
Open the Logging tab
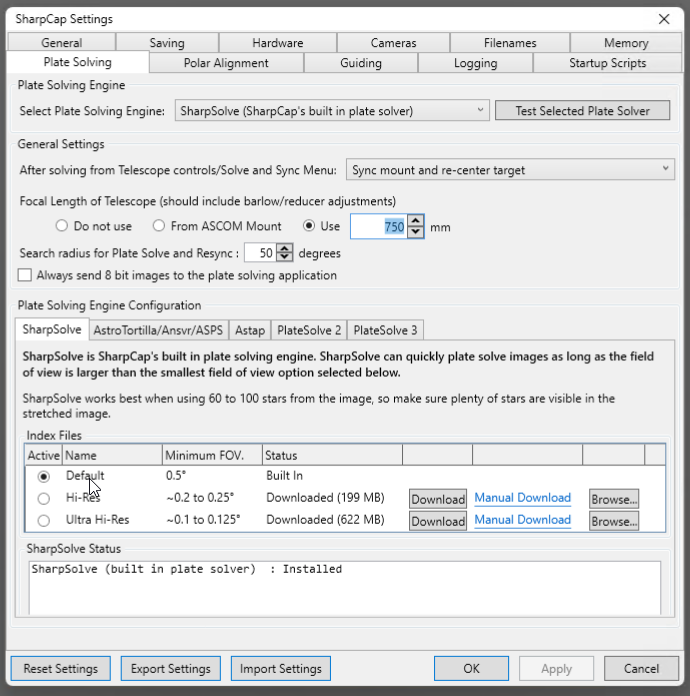click(475, 63)
